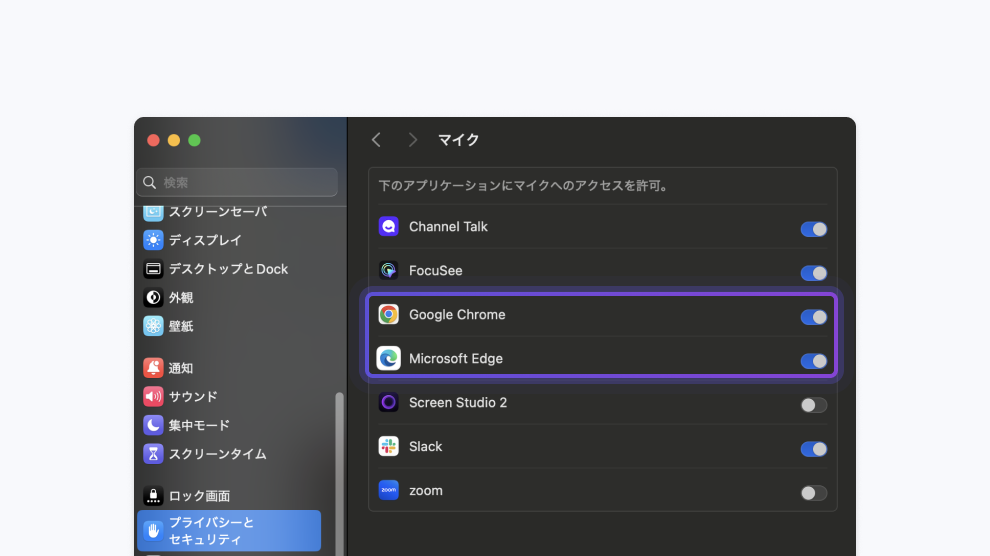Click the Screen Studio 2 icon
Screen dimensions: 990x556
click(x=389, y=403)
